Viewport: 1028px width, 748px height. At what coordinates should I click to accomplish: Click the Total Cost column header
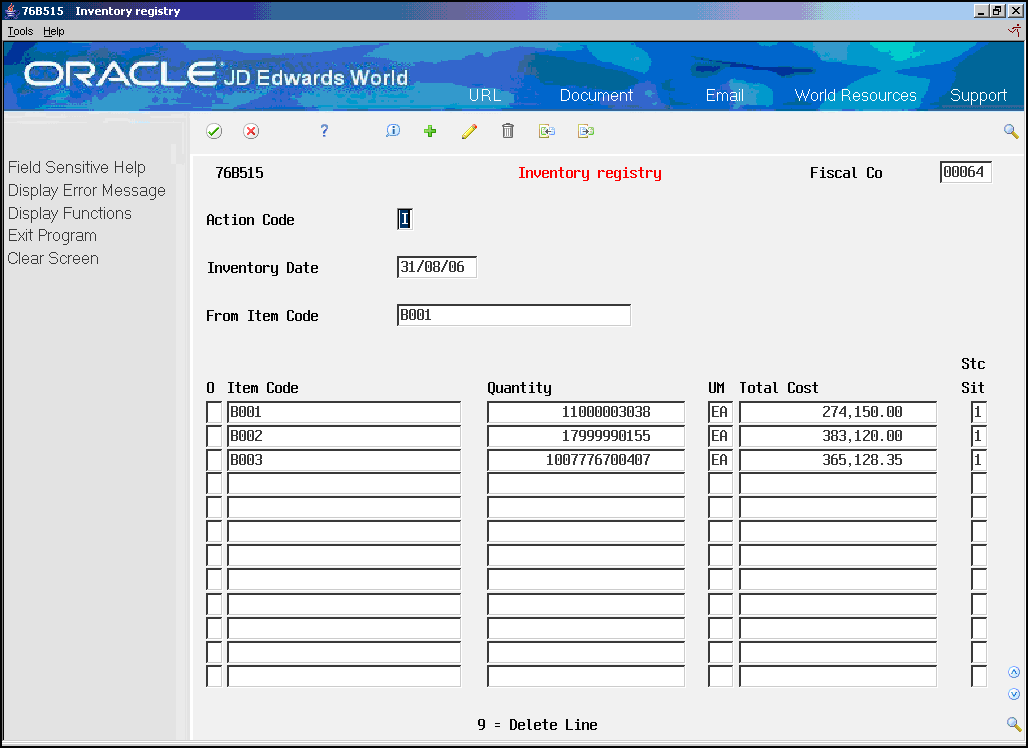[x=778, y=388]
